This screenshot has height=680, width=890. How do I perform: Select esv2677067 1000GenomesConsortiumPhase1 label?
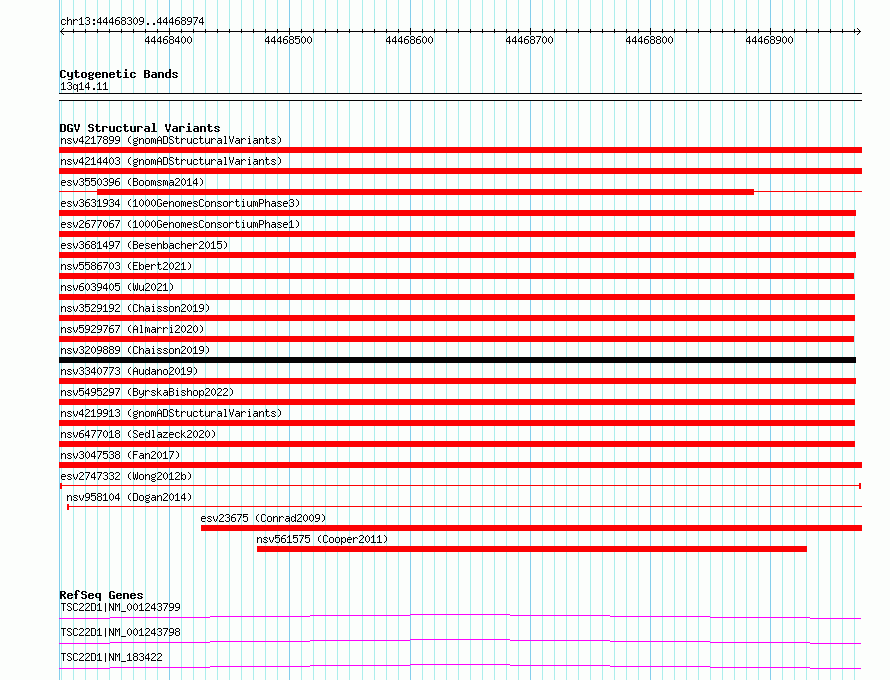click(180, 224)
